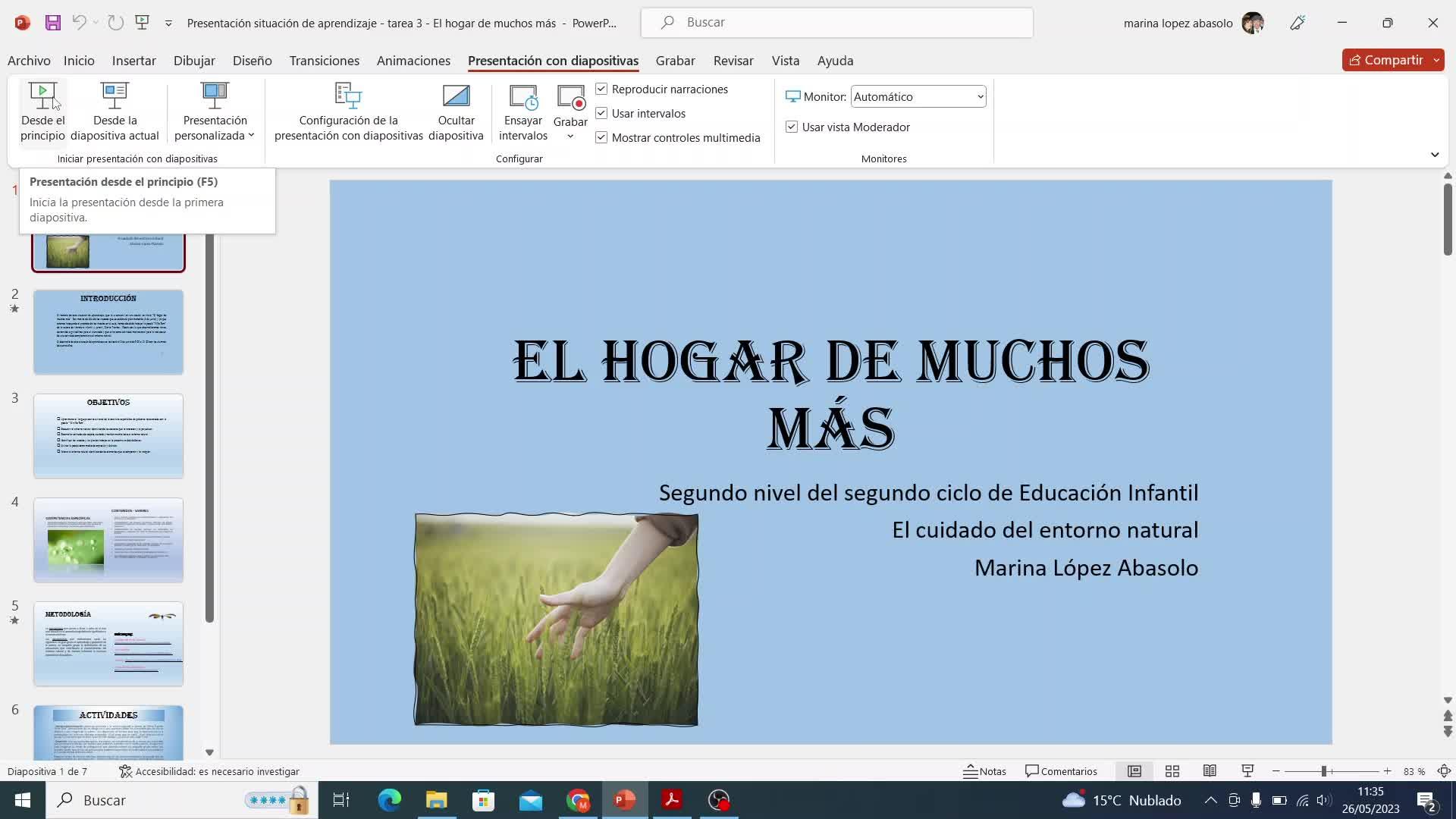Open slideshow setup configuration icon
The image size is (1456, 819).
pos(348,96)
